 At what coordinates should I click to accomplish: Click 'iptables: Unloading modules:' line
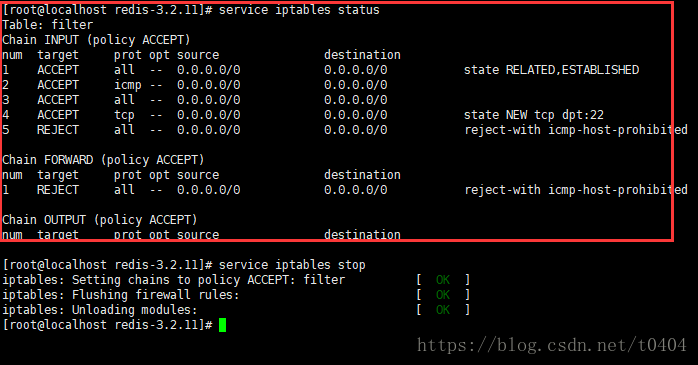[x=100, y=310]
